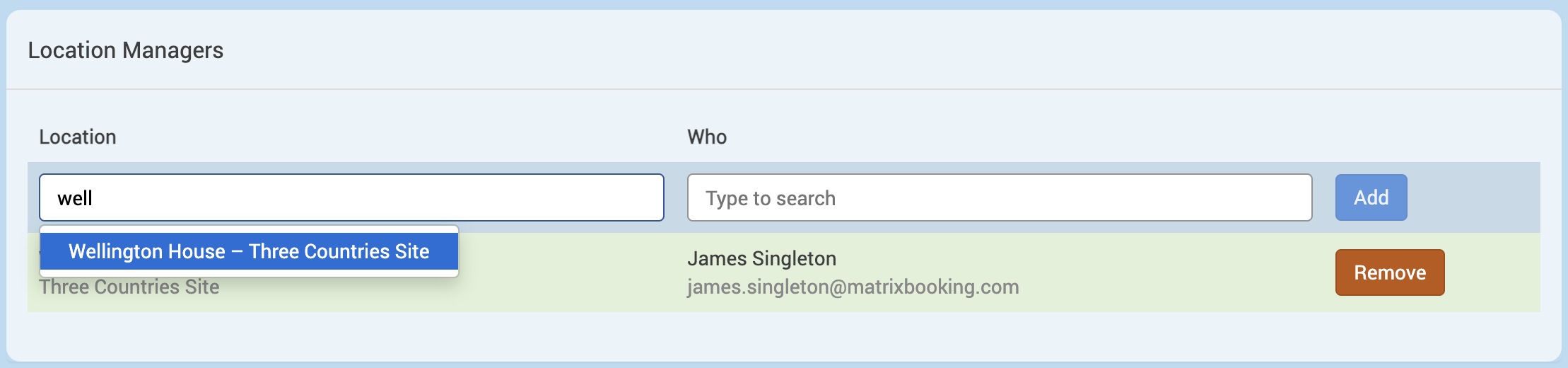Remove James Singleton as location manager
The height and width of the screenshot is (368, 1568).
click(x=1389, y=272)
